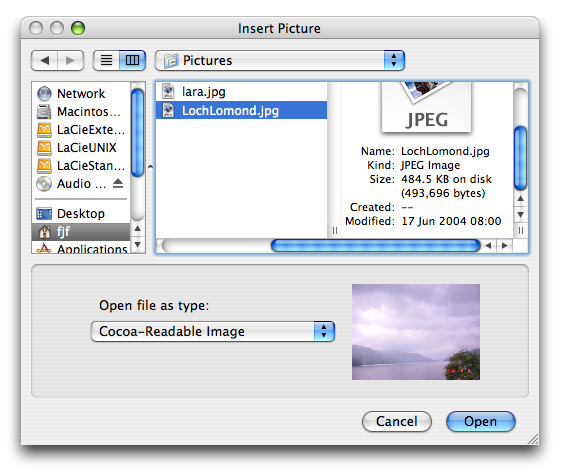Select the fjf home folder
Viewport: 564px width, 473px height.
click(x=81, y=232)
